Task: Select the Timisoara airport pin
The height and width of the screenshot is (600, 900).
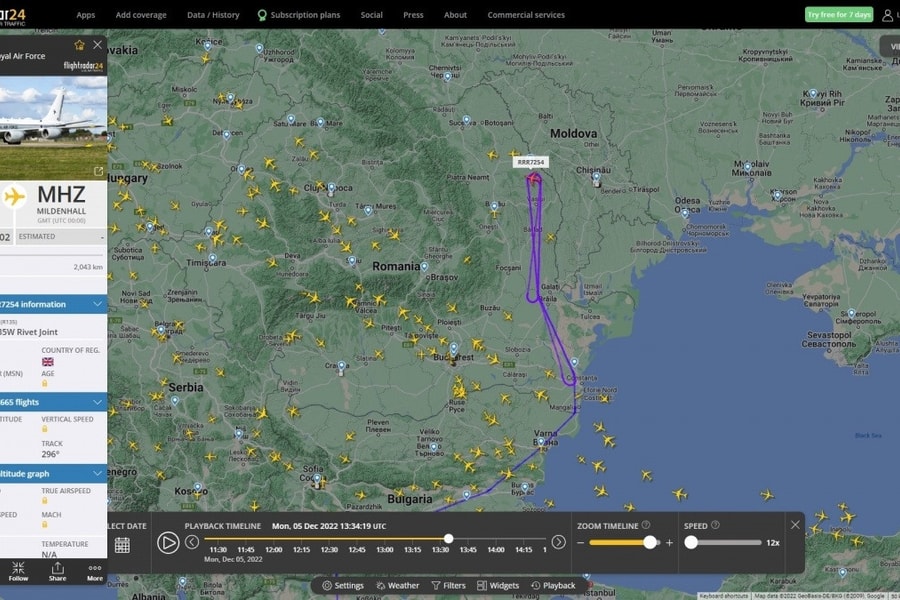Action: 212,258
